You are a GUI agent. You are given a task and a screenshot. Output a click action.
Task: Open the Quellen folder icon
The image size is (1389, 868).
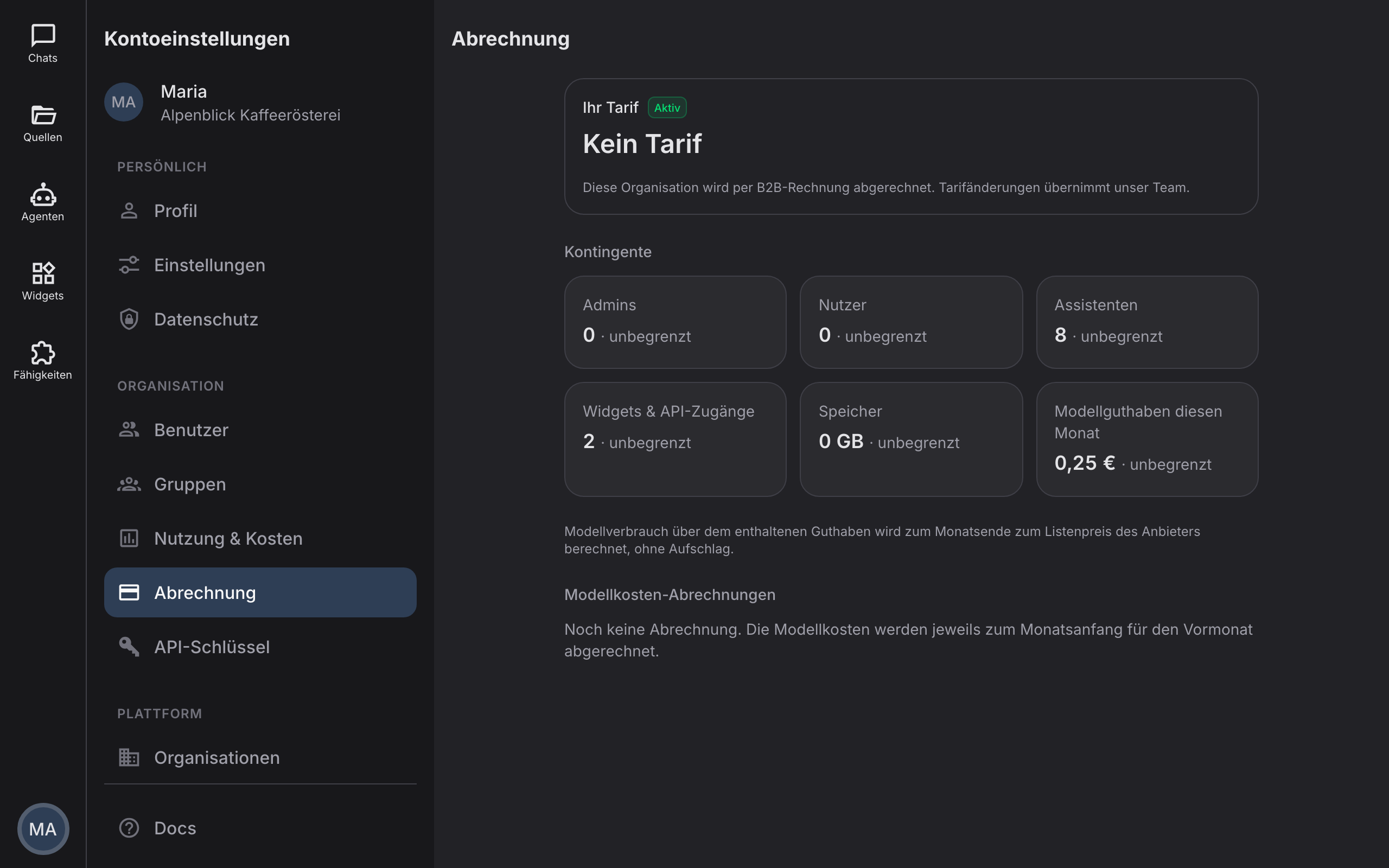pos(43,115)
